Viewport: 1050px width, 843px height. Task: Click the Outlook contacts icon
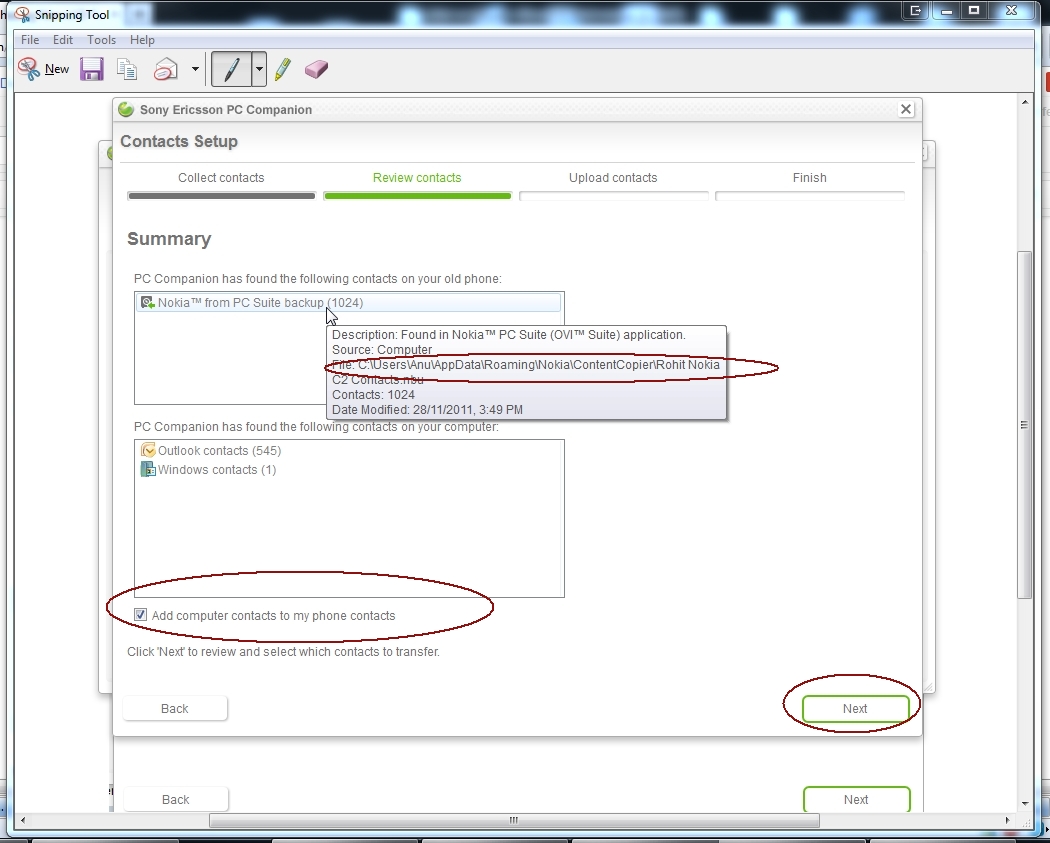(x=148, y=451)
